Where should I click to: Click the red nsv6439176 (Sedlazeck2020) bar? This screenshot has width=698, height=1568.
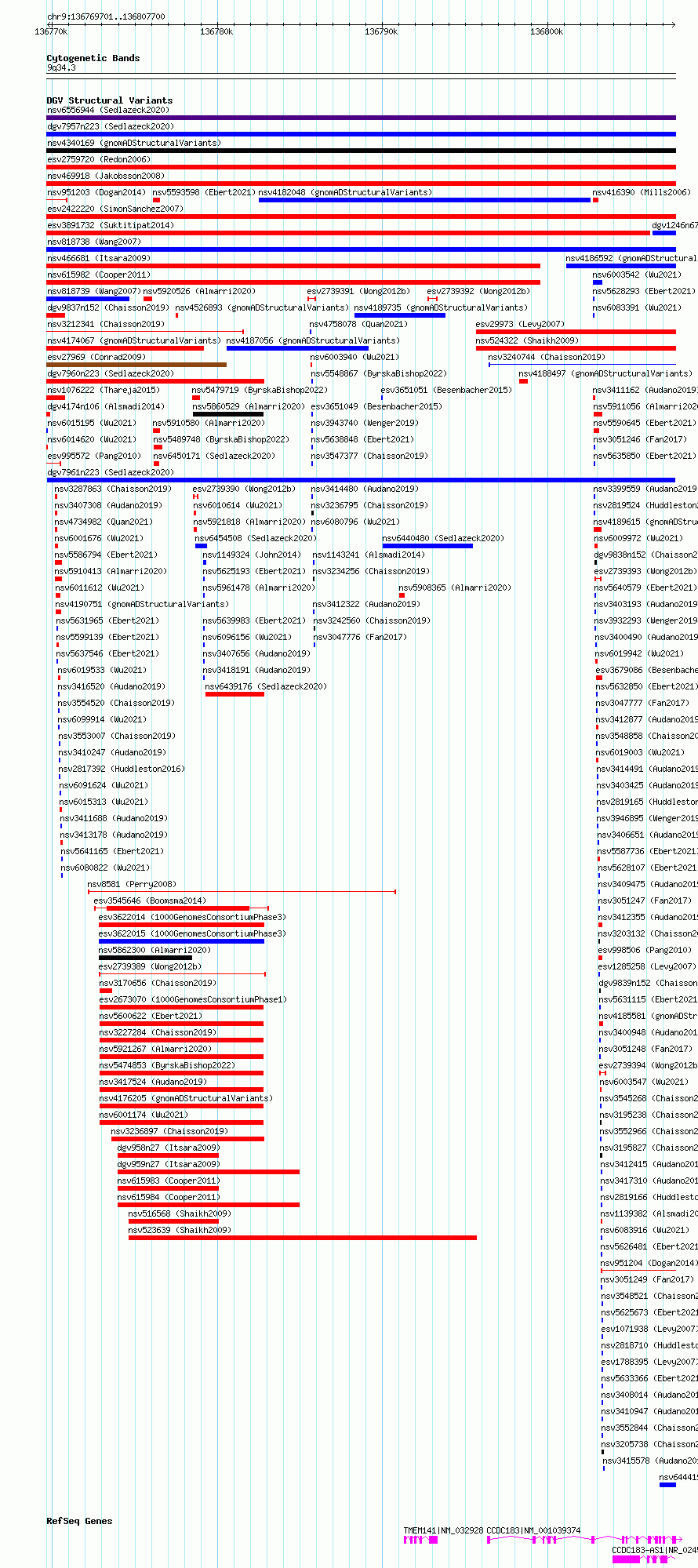[x=234, y=694]
